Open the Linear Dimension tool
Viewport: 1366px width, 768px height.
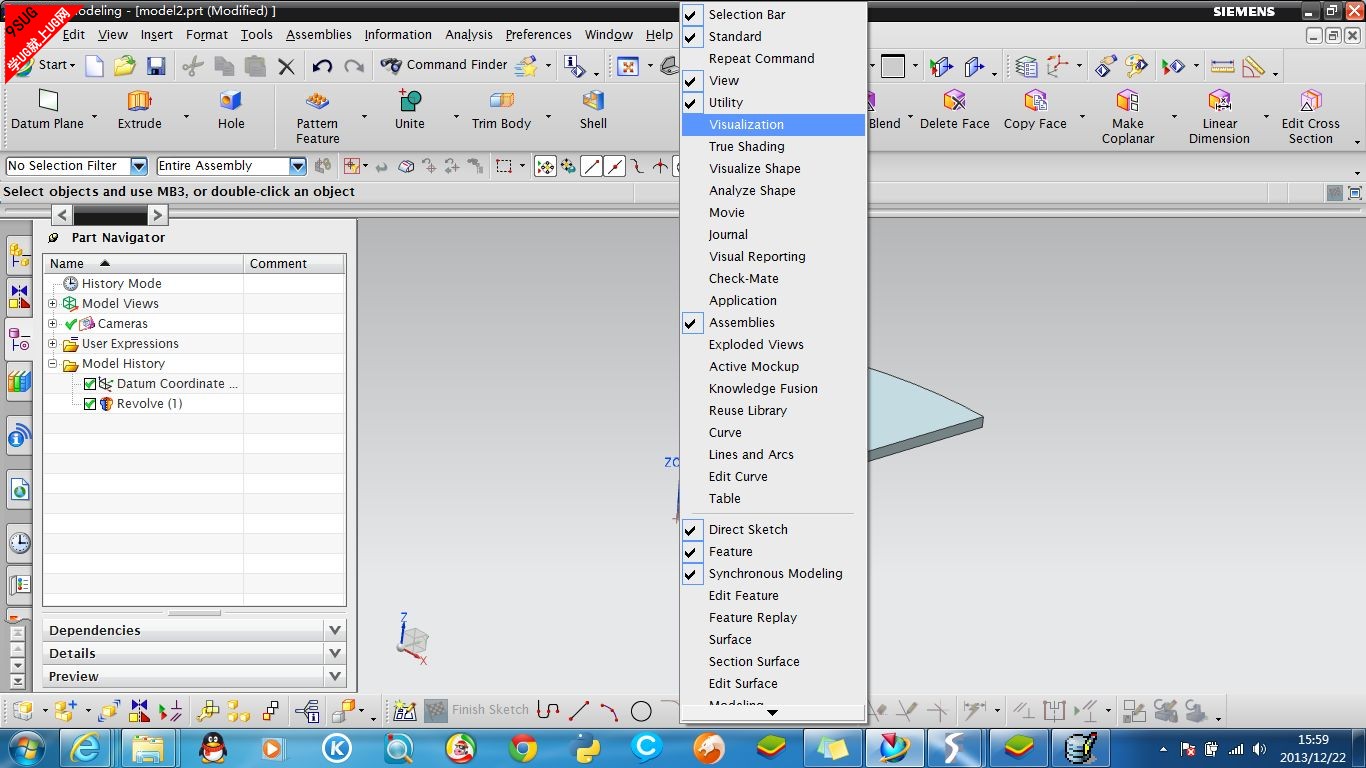tap(1219, 117)
